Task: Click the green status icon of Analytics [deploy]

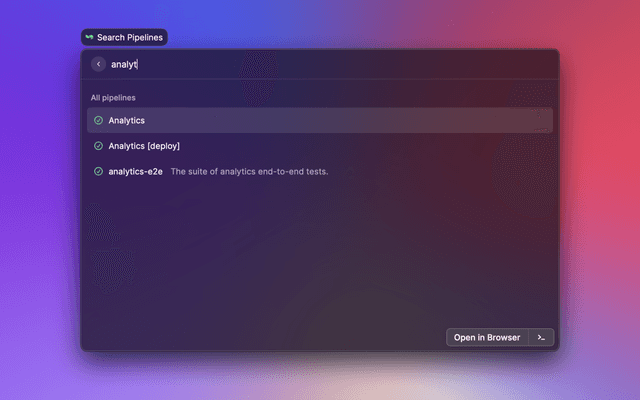Action: 98,146
